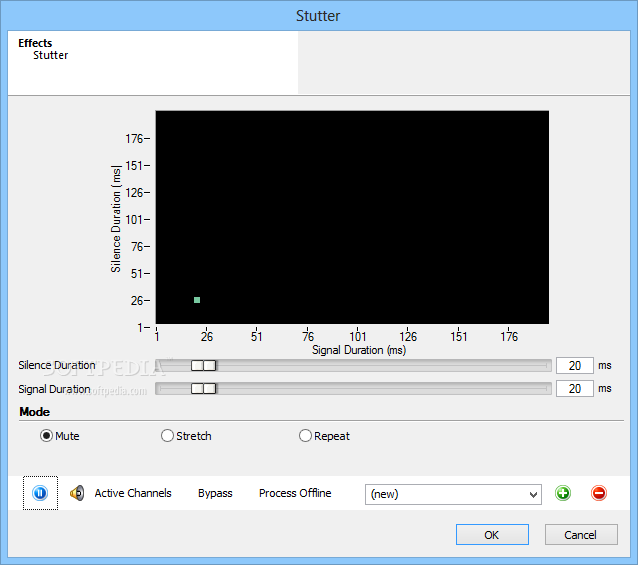Click the Effects tree heading
Viewport: 638px width, 565px height.
[x=35, y=43]
